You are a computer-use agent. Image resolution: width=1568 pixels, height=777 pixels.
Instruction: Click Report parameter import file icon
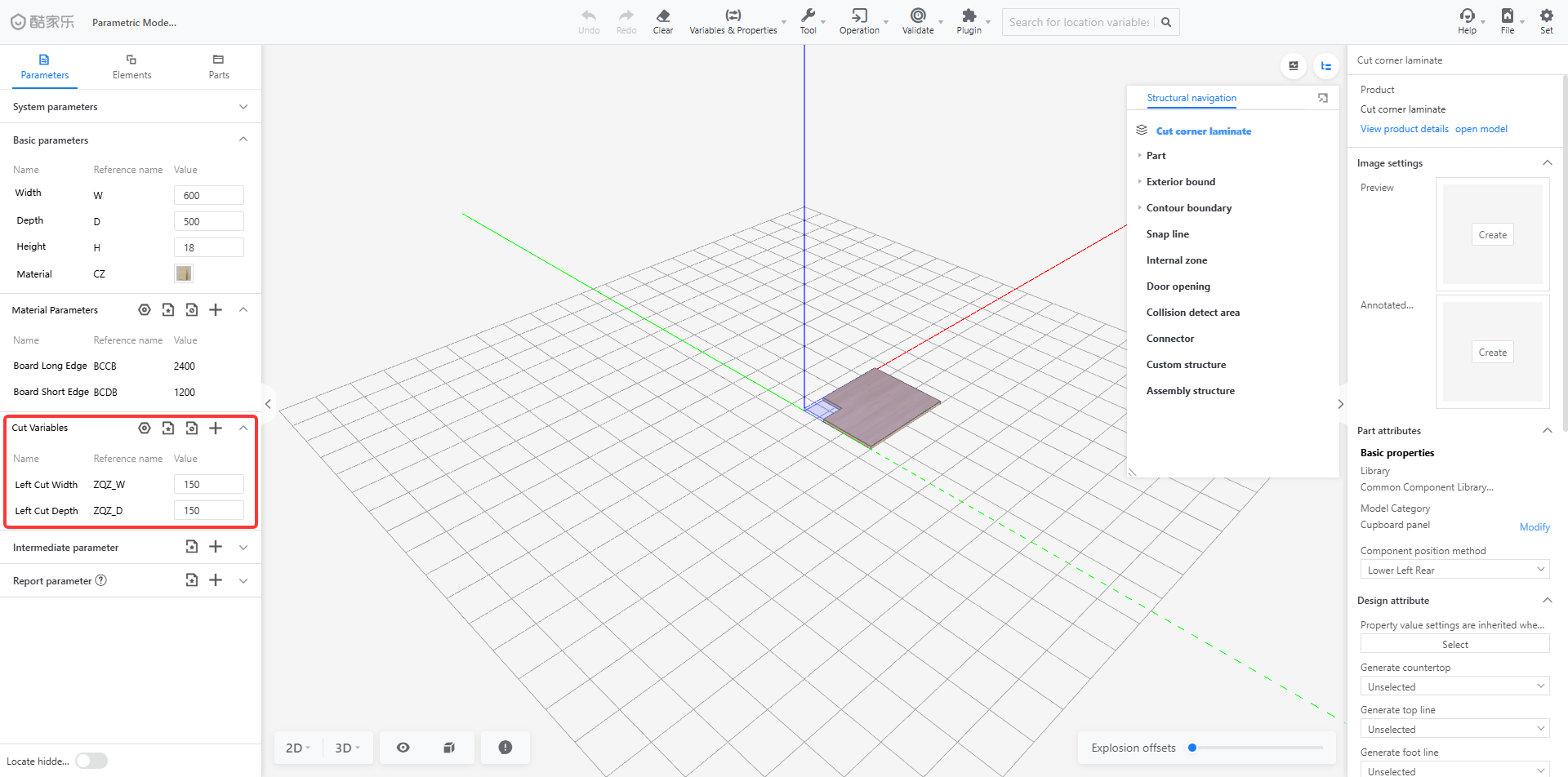[x=192, y=580]
